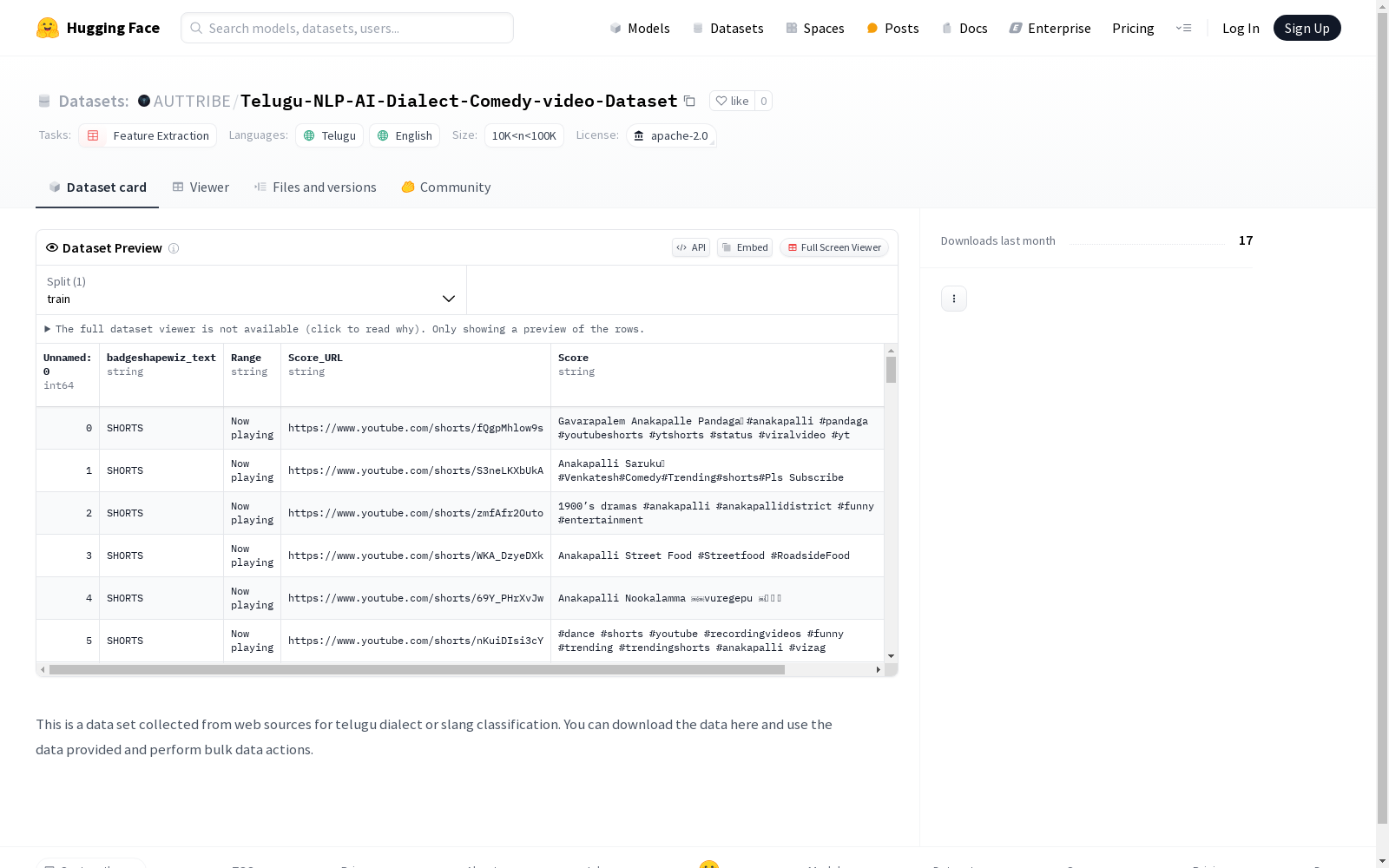
Task: Click the Anakapalli Street Food score cell
Action: [717, 556]
